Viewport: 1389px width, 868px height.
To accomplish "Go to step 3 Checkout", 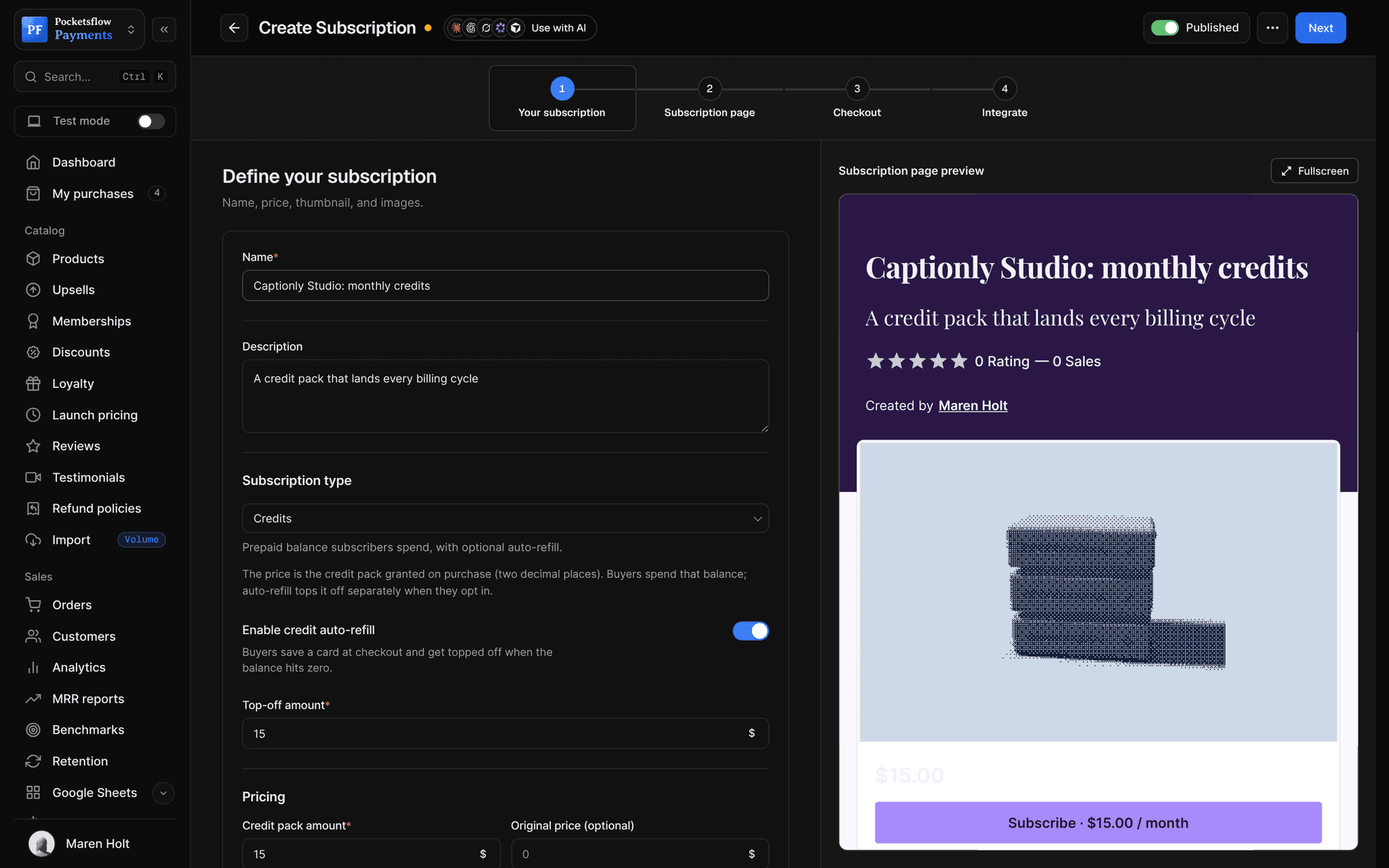I will pos(857,98).
